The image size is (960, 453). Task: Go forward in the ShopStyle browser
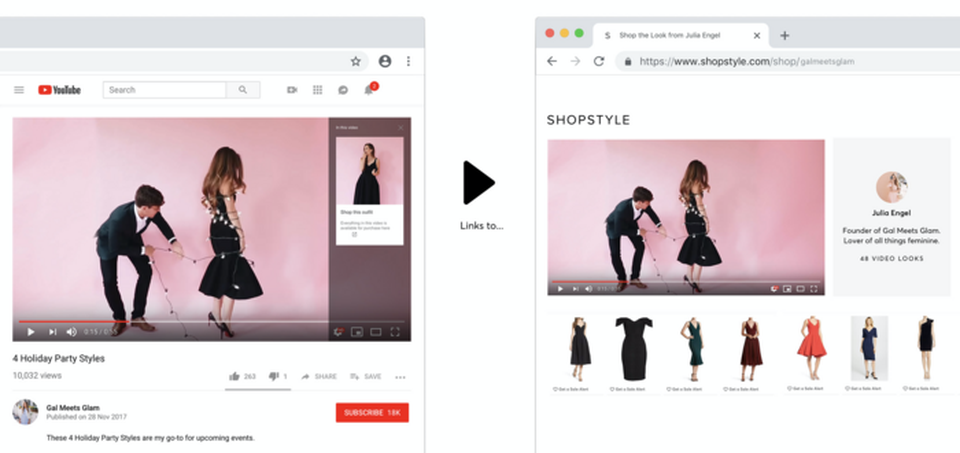(x=575, y=61)
